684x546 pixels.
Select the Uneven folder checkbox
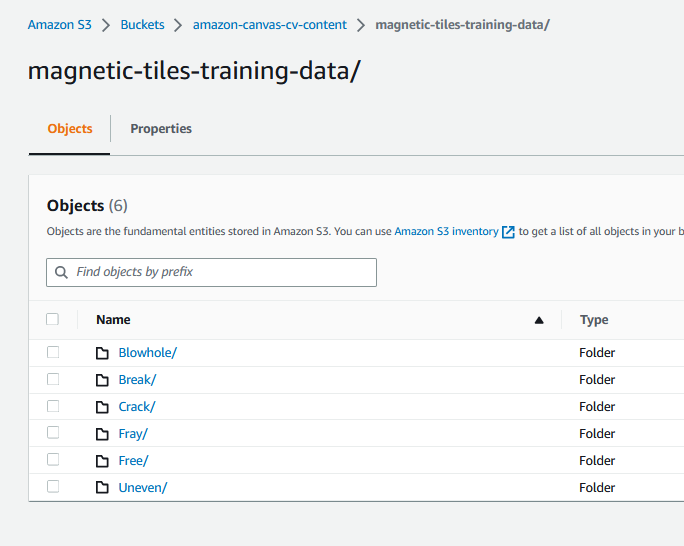pyautogui.click(x=53, y=487)
